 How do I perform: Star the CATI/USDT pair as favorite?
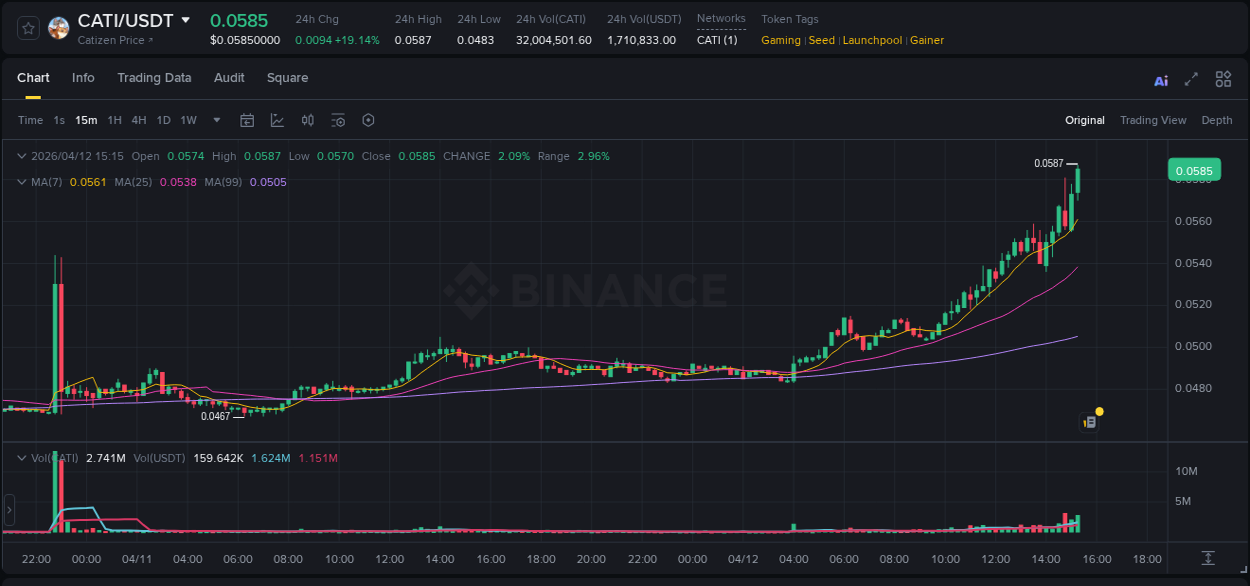[x=27, y=28]
